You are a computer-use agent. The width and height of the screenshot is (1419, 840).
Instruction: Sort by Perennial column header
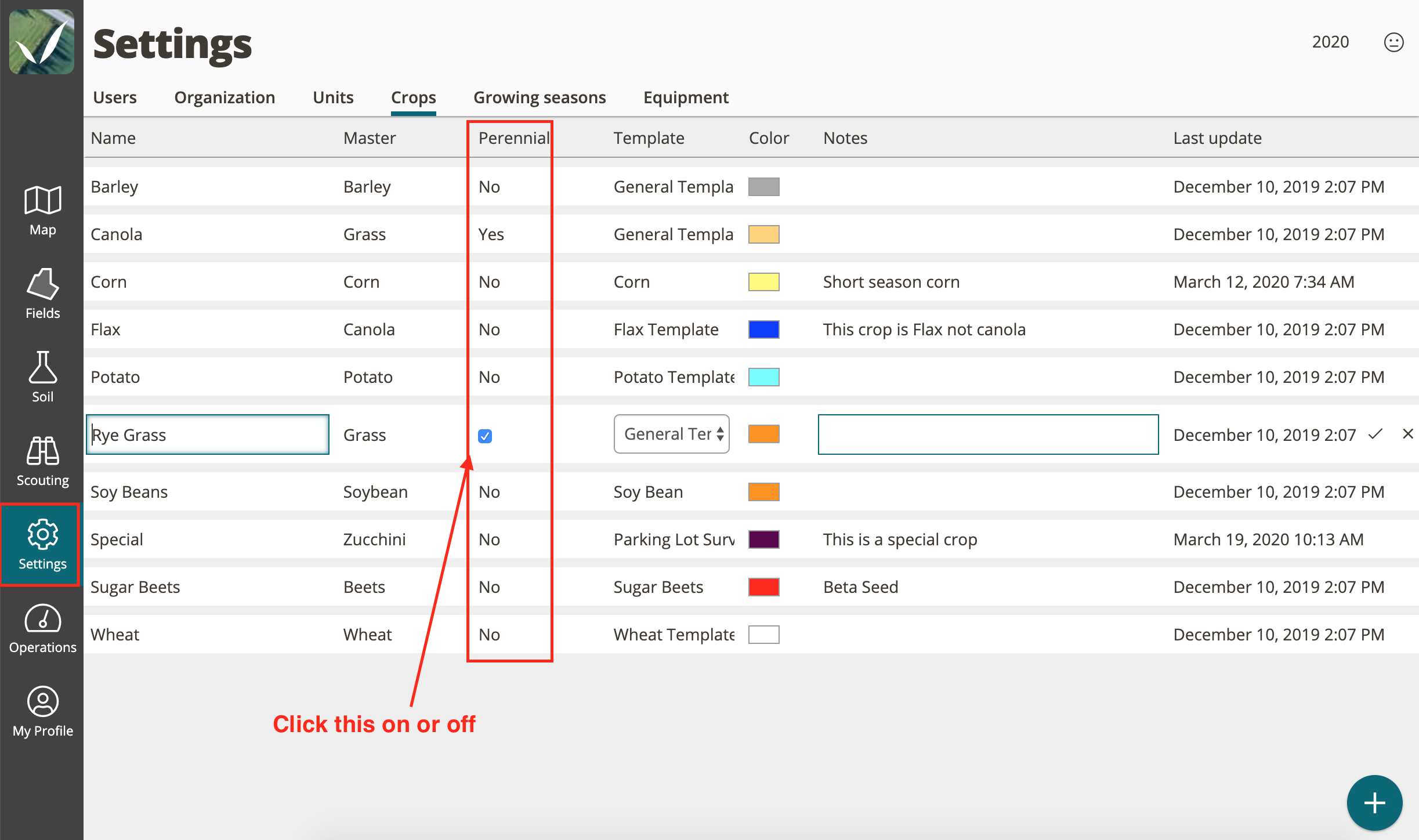click(x=514, y=138)
